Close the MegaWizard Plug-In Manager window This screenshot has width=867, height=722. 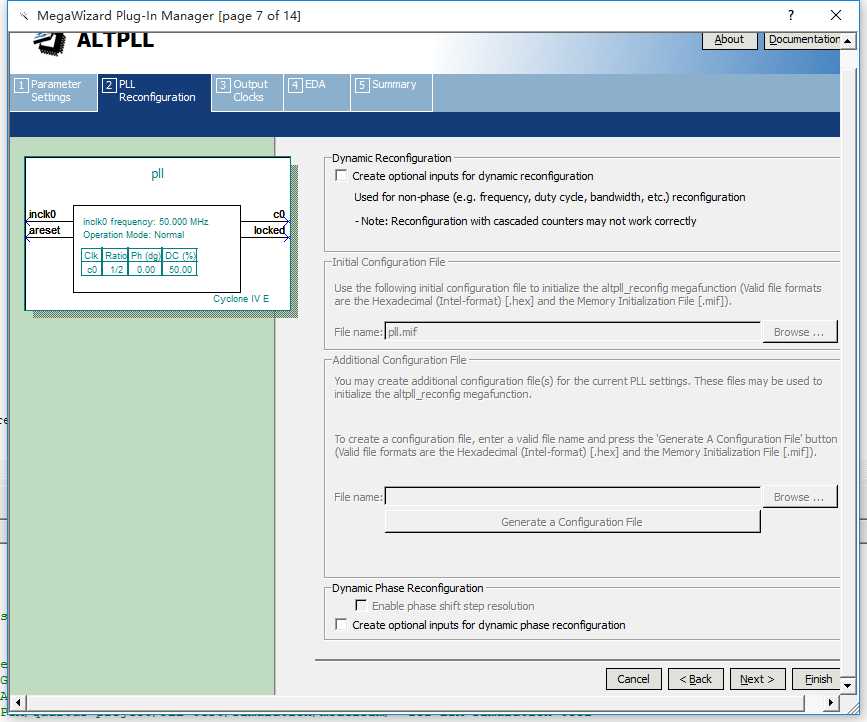[836, 15]
